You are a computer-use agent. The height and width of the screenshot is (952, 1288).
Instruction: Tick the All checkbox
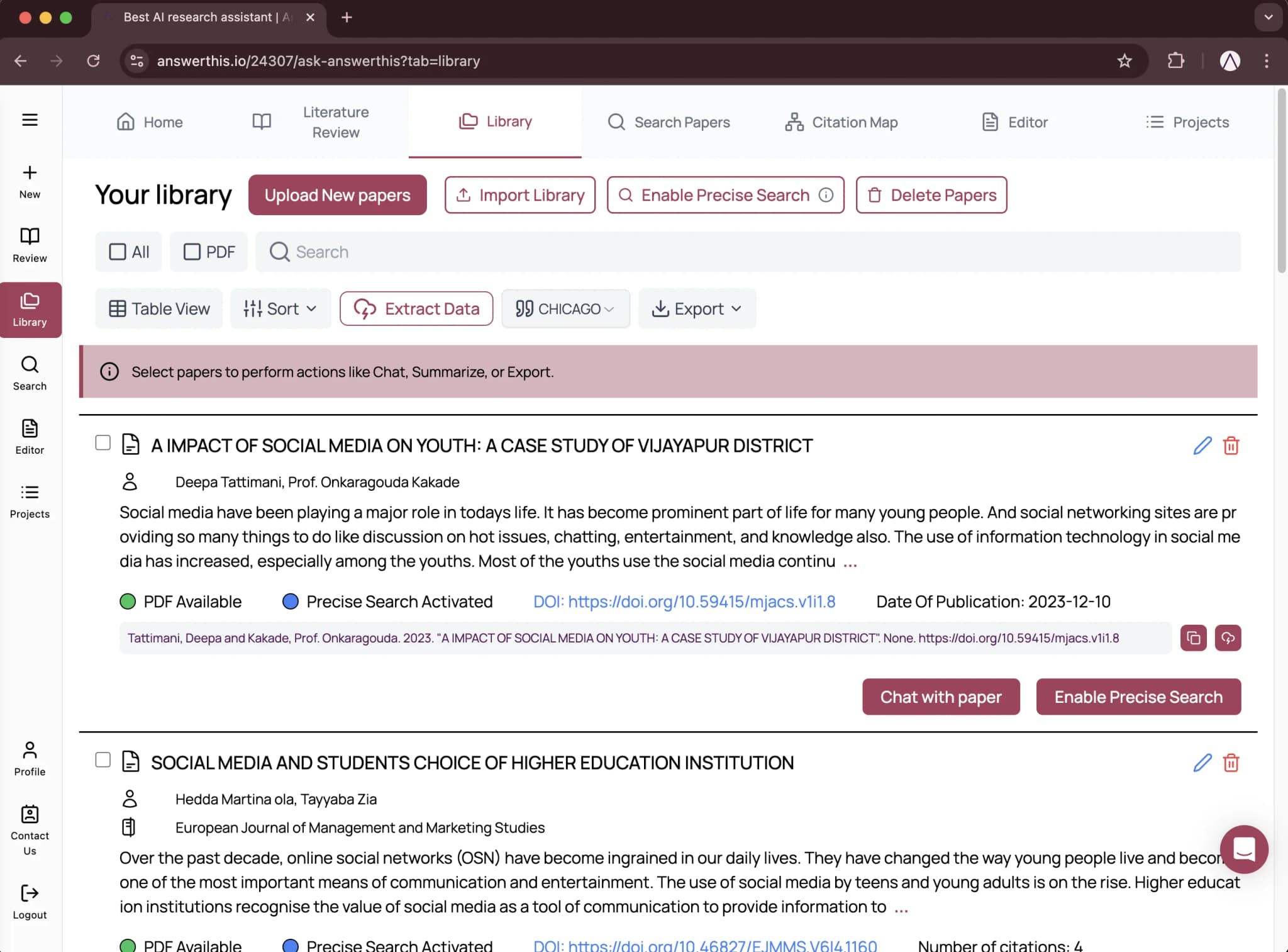click(118, 252)
